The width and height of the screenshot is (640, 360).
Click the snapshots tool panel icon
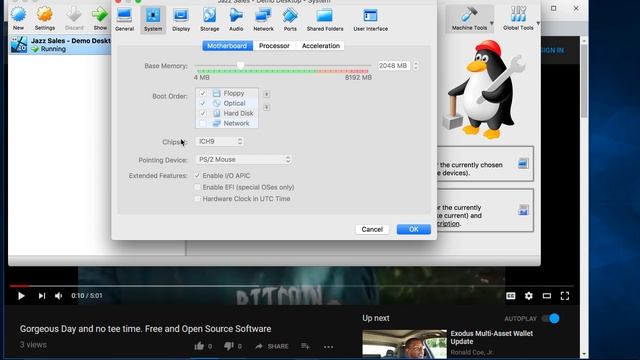523,210
